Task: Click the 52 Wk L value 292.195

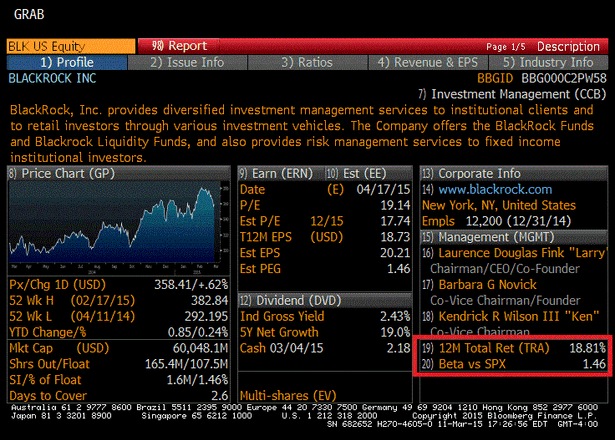Action: click(206, 316)
